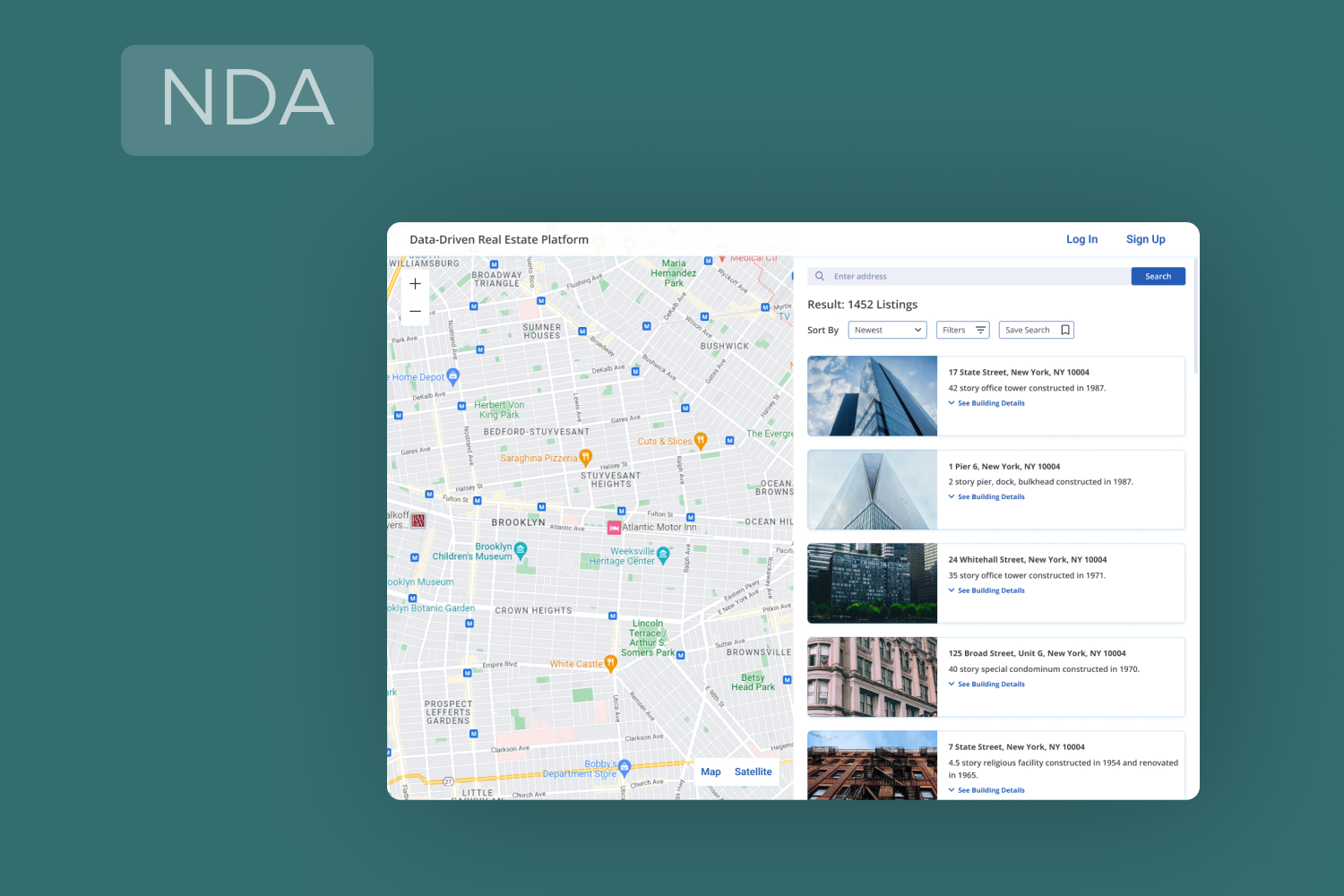
Task: Open the Brooklyn Children's Museum pin
Action: (x=521, y=550)
